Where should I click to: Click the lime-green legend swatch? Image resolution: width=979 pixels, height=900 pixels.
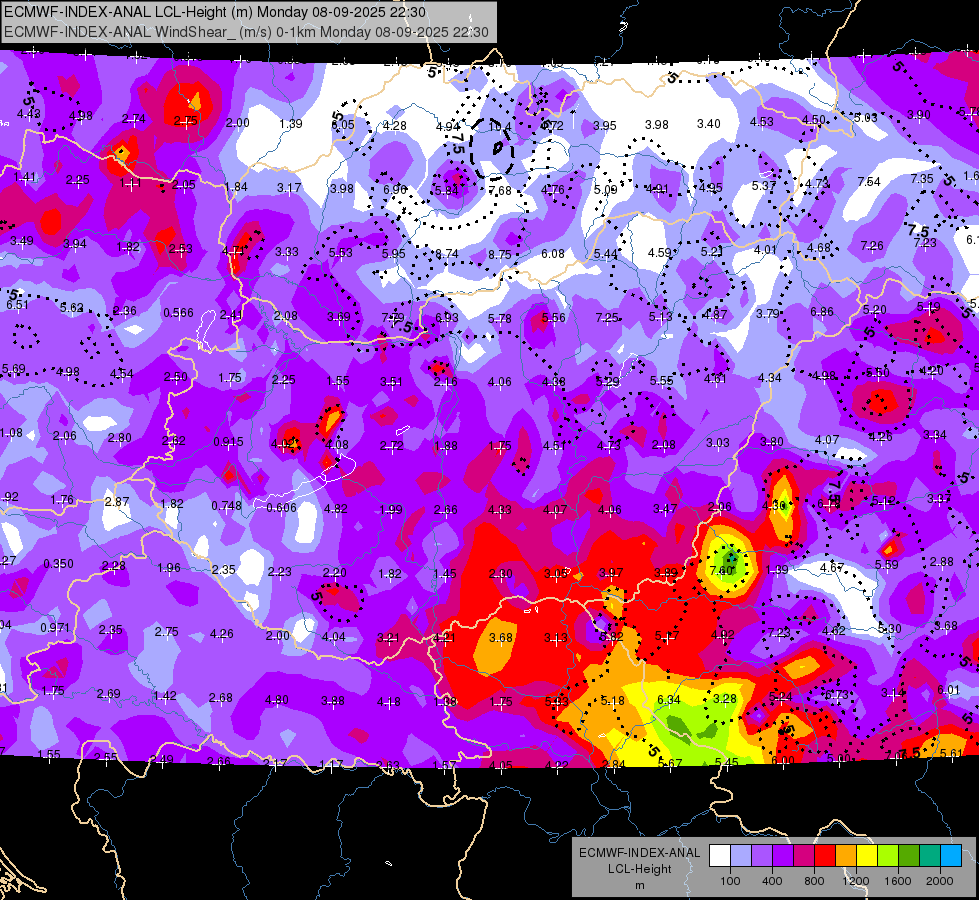click(888, 855)
